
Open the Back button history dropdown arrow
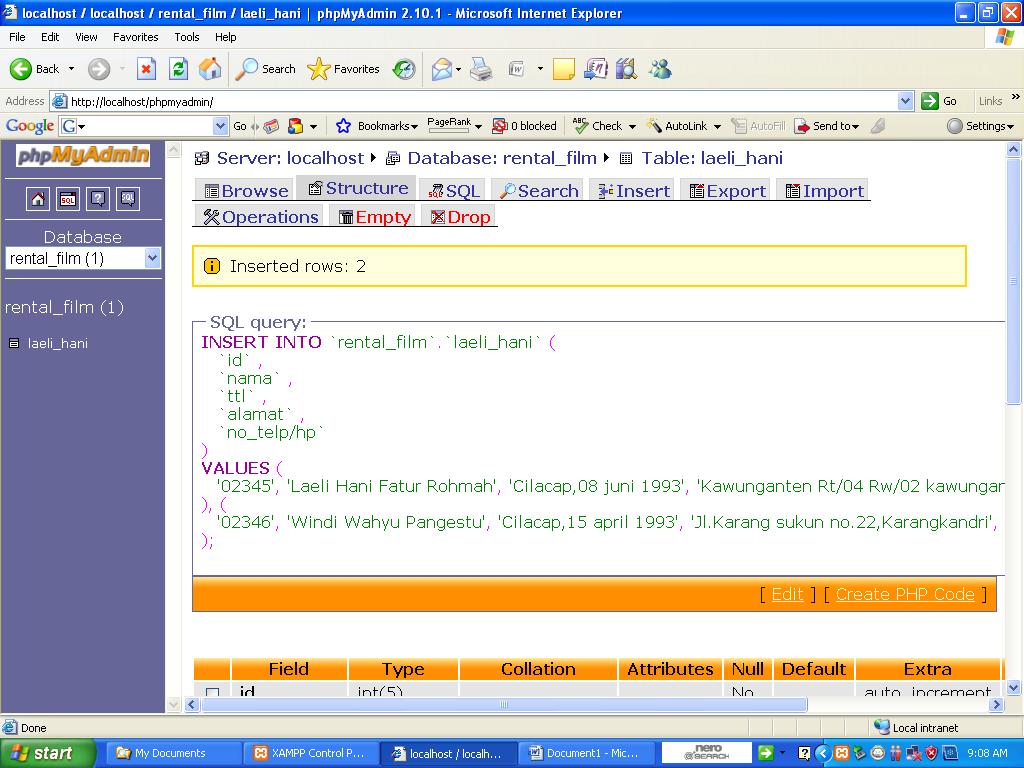click(x=72, y=69)
